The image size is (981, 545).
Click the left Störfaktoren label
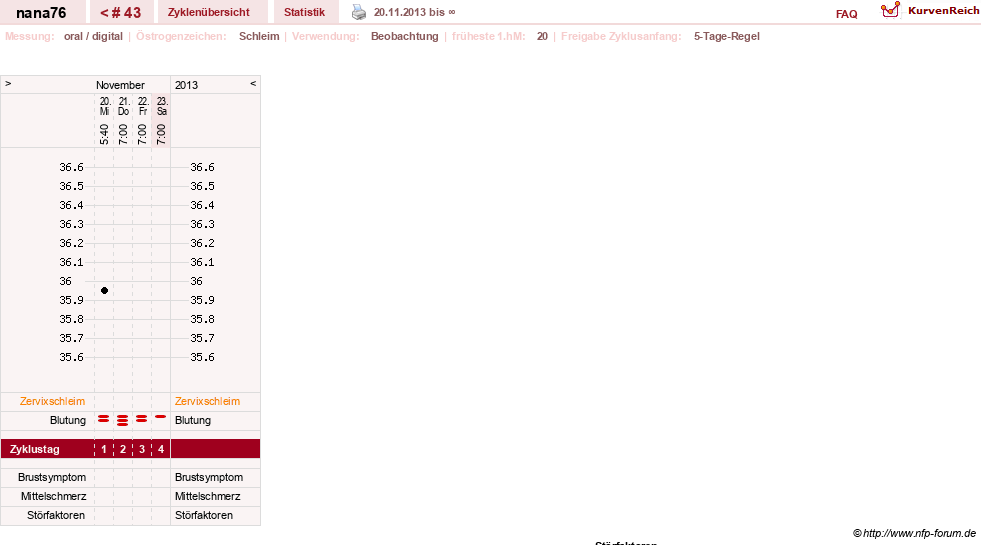tap(56, 515)
